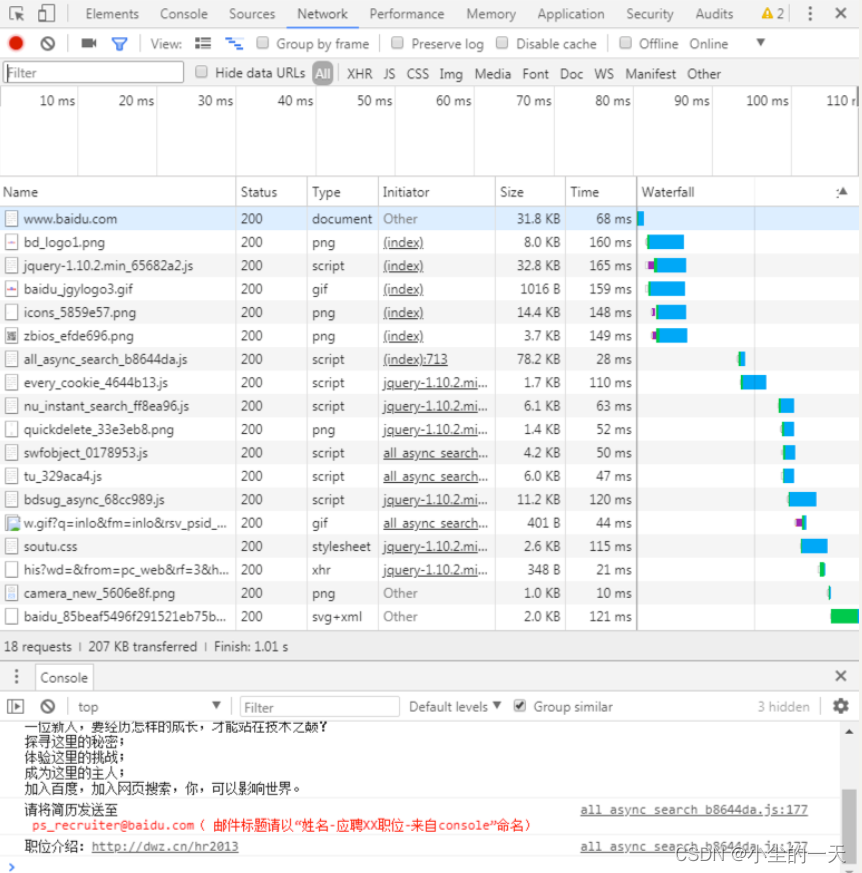
Task: Open DevTools three-dot customize menu
Action: click(x=810, y=13)
